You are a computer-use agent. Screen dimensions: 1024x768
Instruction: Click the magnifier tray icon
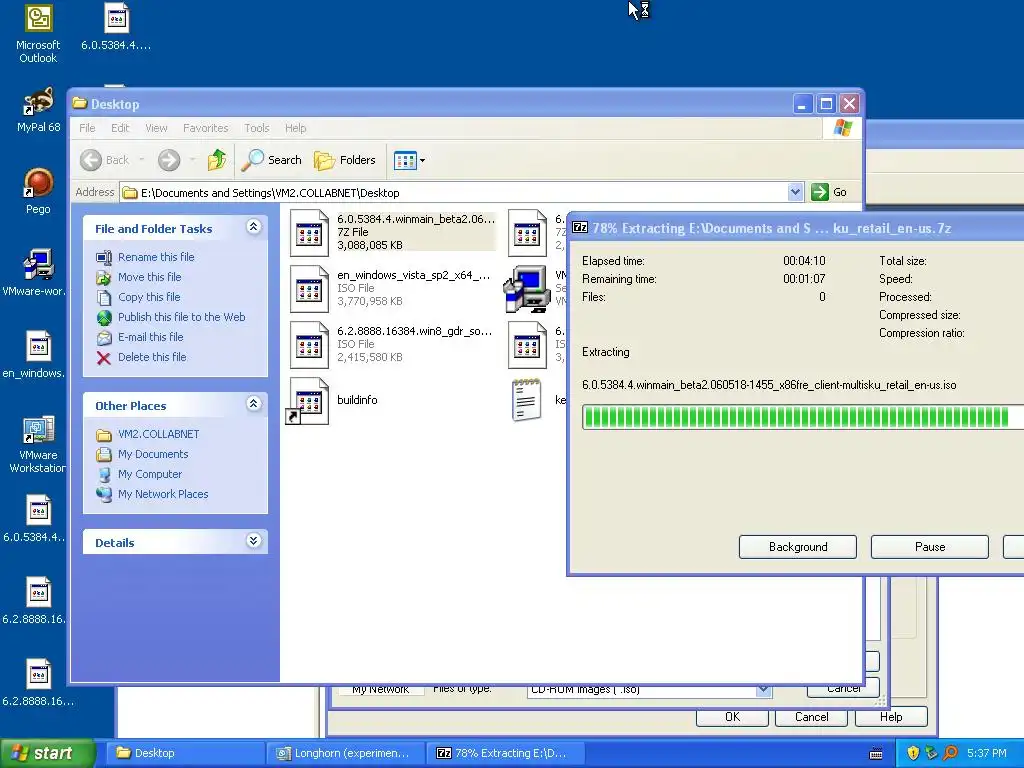951,753
